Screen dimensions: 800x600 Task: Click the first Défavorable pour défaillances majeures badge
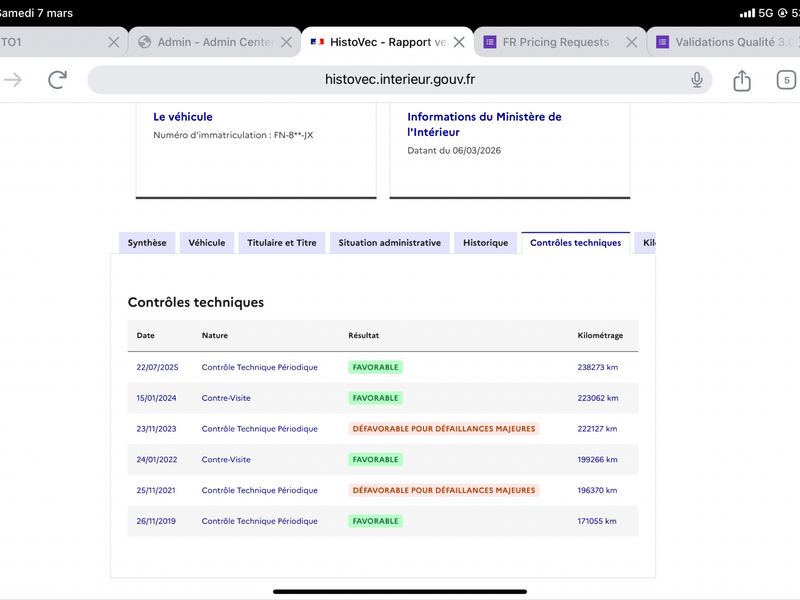click(x=443, y=429)
